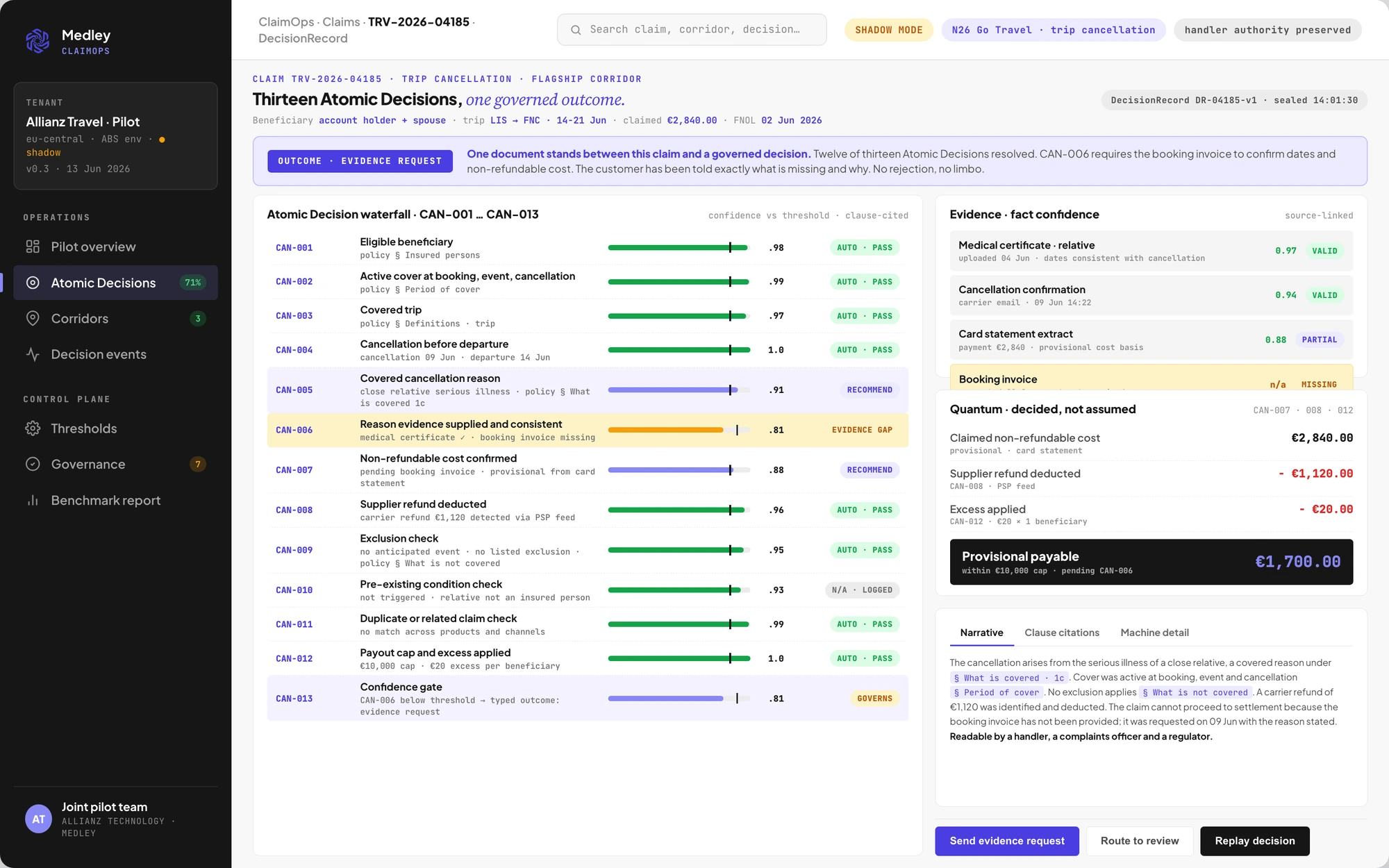Viewport: 1389px width, 868px height.
Task: Click the CAN-006 orange confidence bar
Action: click(x=679, y=430)
